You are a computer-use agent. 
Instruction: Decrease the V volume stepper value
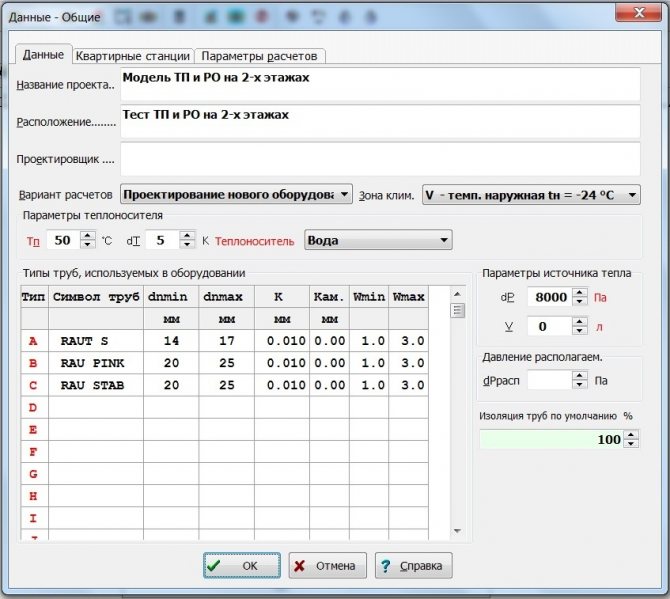579,331
